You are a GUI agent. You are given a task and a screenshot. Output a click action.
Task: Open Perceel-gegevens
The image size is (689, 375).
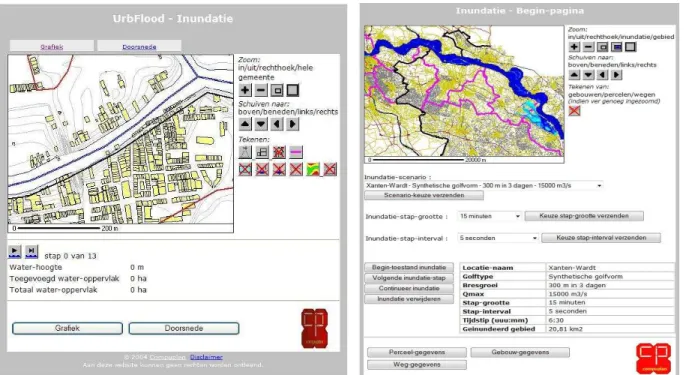point(417,352)
